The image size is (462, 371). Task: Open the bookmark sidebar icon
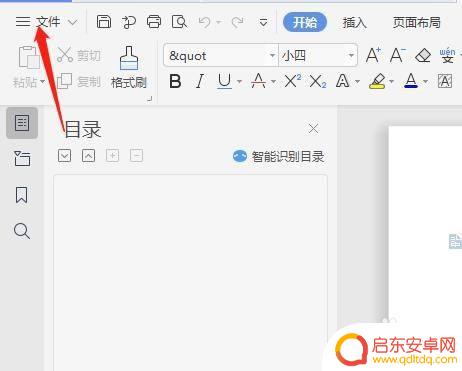click(x=22, y=195)
